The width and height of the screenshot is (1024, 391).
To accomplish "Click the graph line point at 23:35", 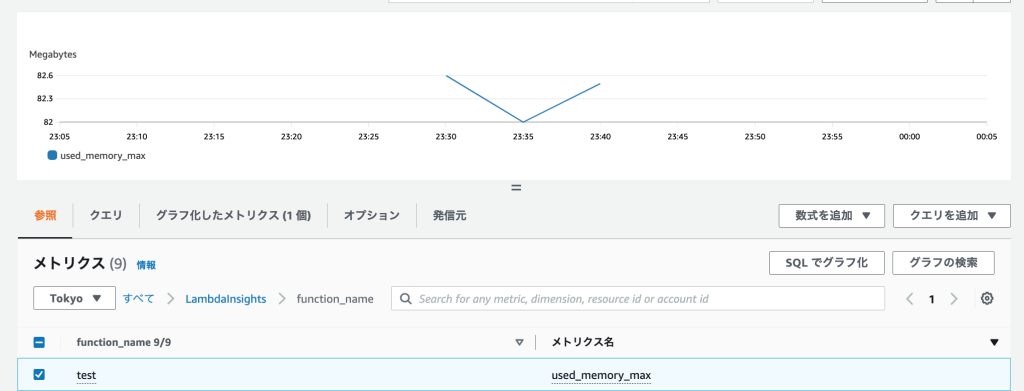I will [522, 122].
